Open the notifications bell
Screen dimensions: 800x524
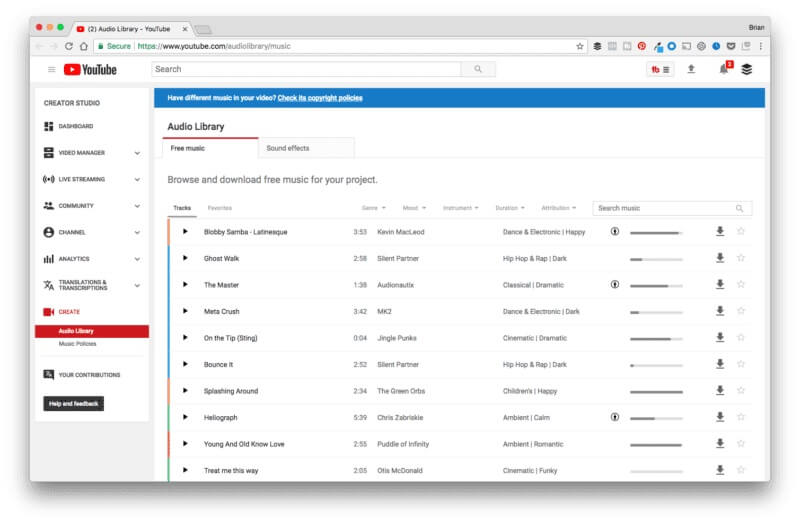[724, 69]
